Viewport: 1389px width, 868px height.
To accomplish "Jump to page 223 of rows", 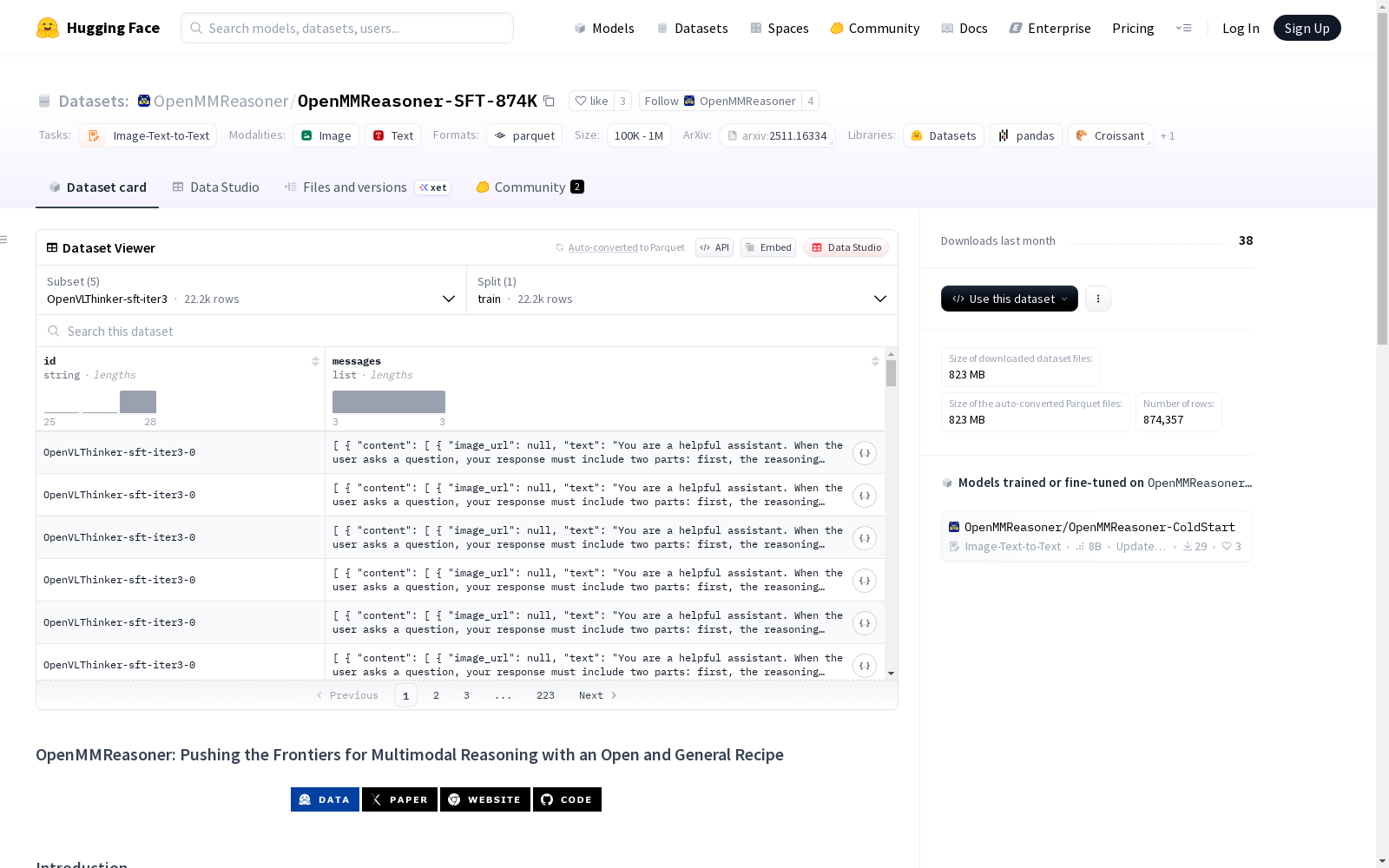I will 545,695.
